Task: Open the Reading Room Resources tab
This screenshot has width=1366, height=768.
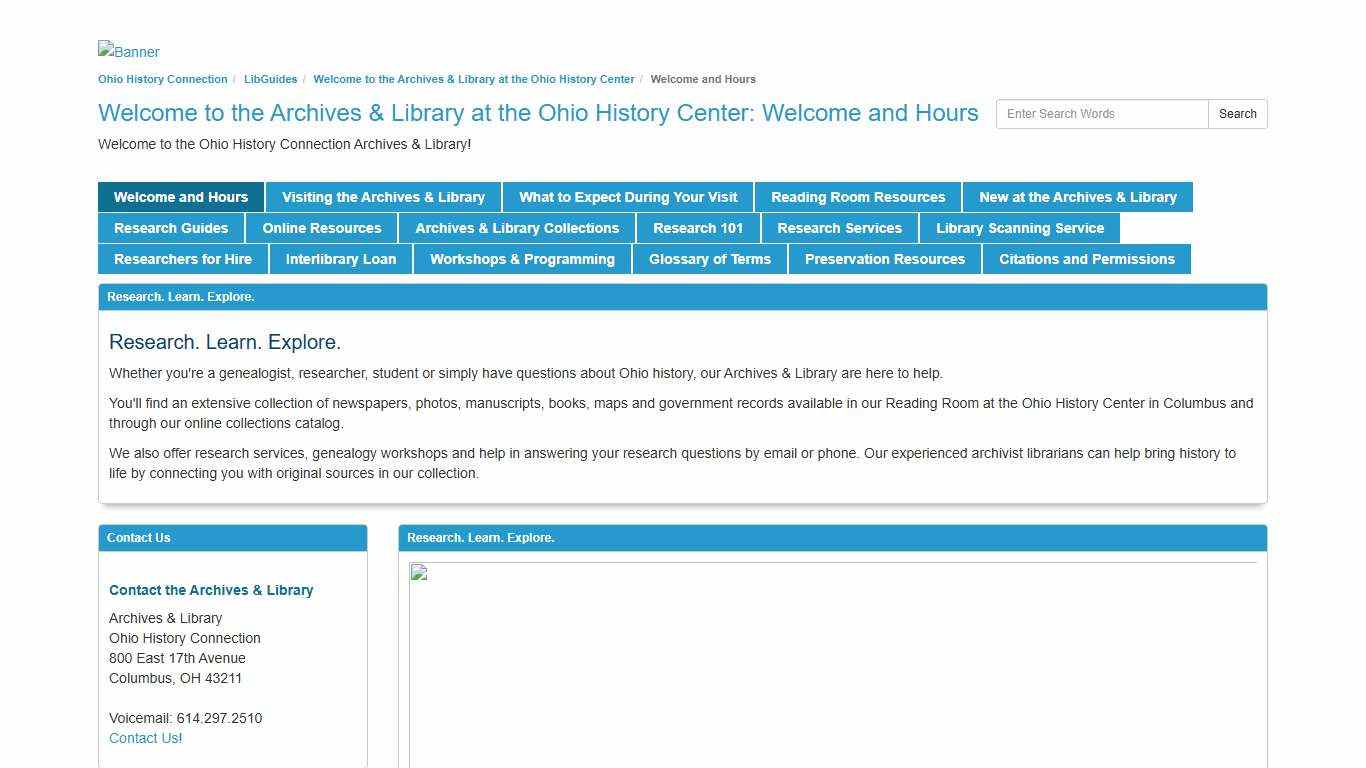Action: pos(857,197)
